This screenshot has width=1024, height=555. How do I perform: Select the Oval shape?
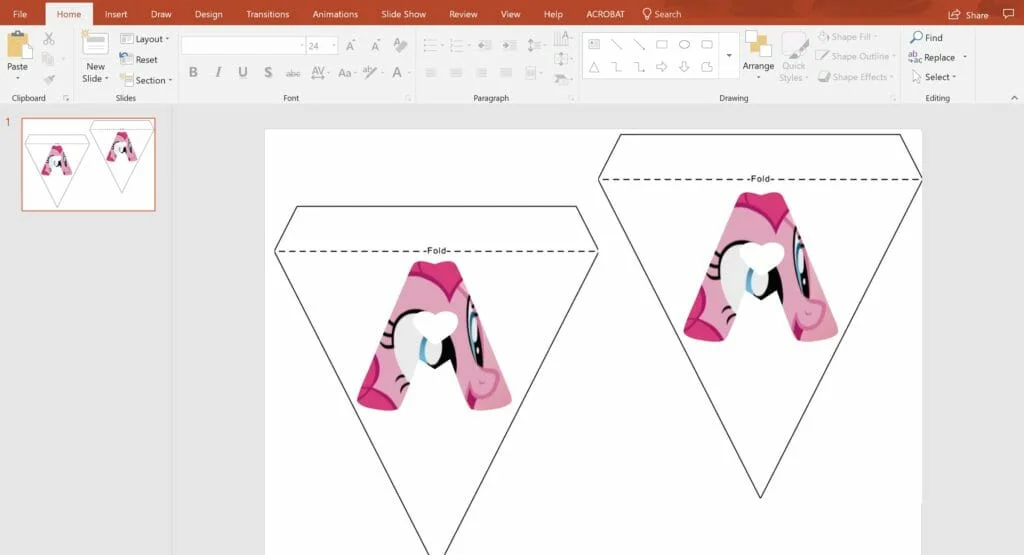684,44
